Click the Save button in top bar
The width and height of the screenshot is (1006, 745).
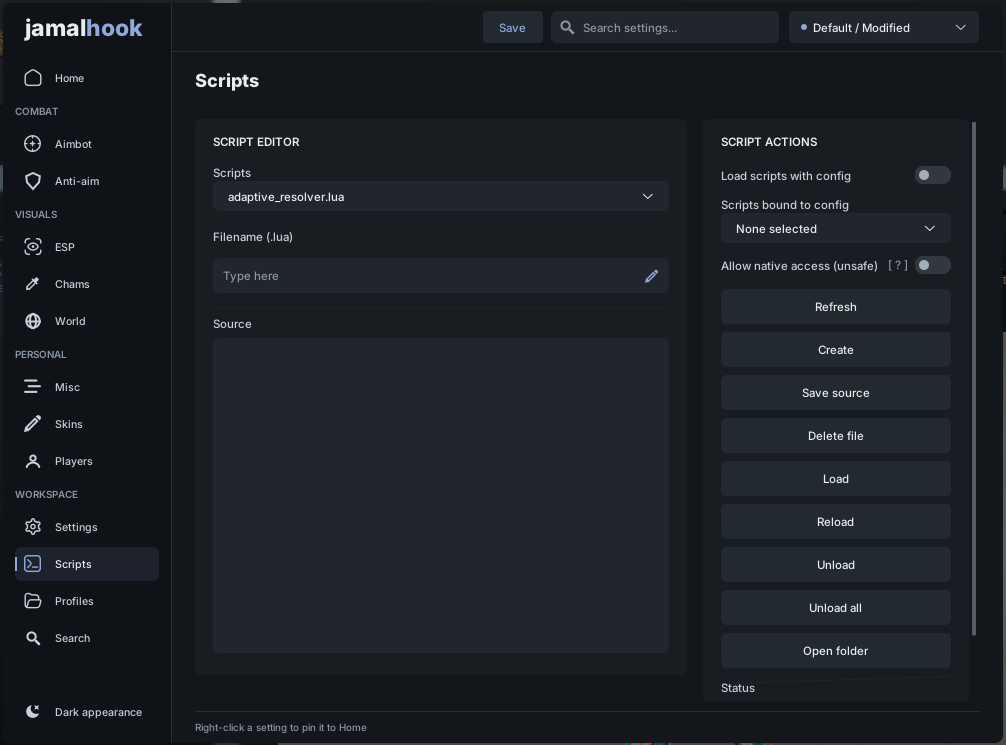[512, 28]
